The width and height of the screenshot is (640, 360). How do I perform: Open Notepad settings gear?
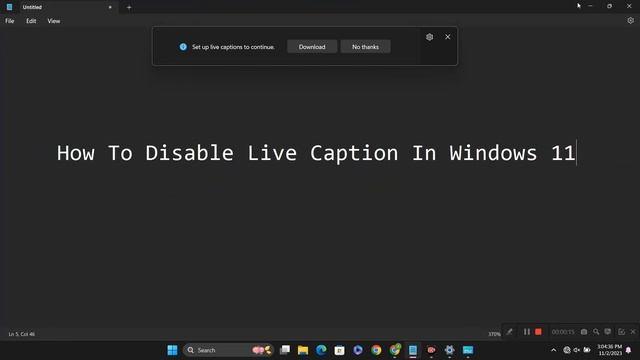(631, 20)
